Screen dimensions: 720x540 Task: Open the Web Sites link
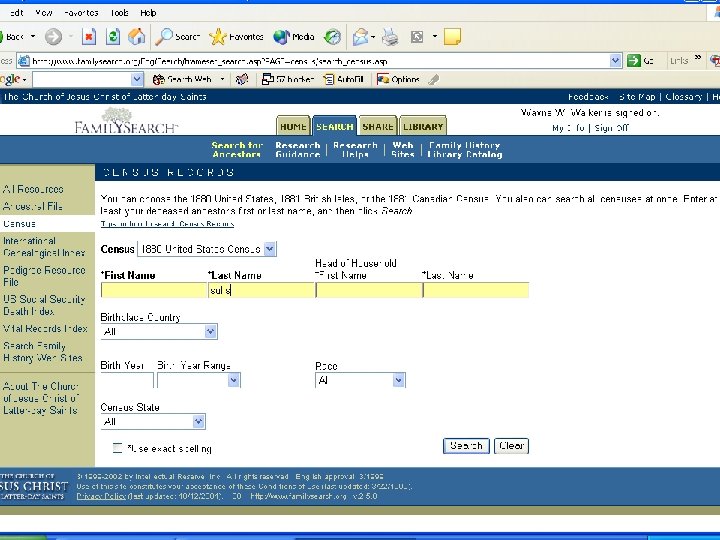click(403, 150)
